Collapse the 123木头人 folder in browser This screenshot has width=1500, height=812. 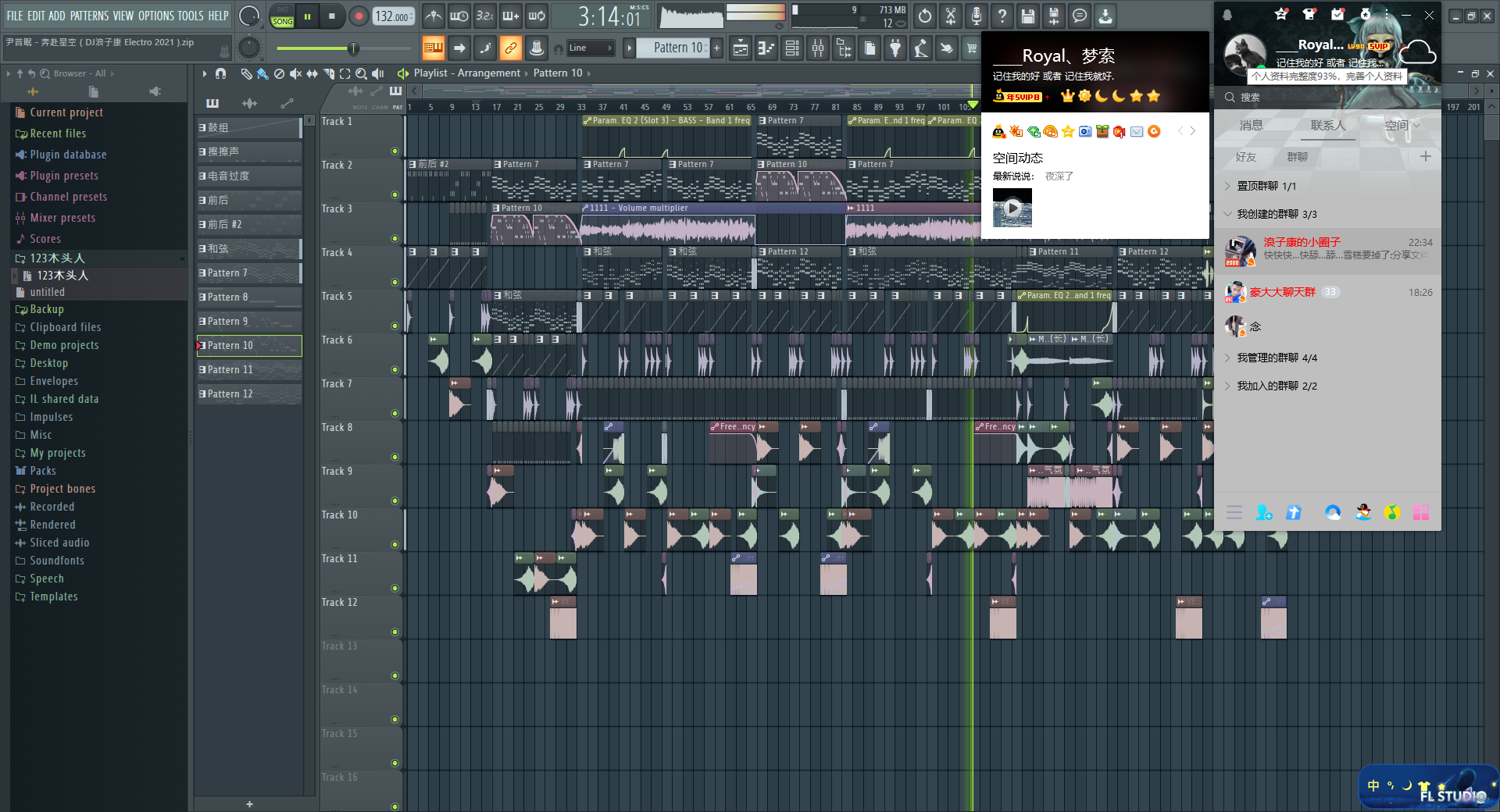pos(57,258)
